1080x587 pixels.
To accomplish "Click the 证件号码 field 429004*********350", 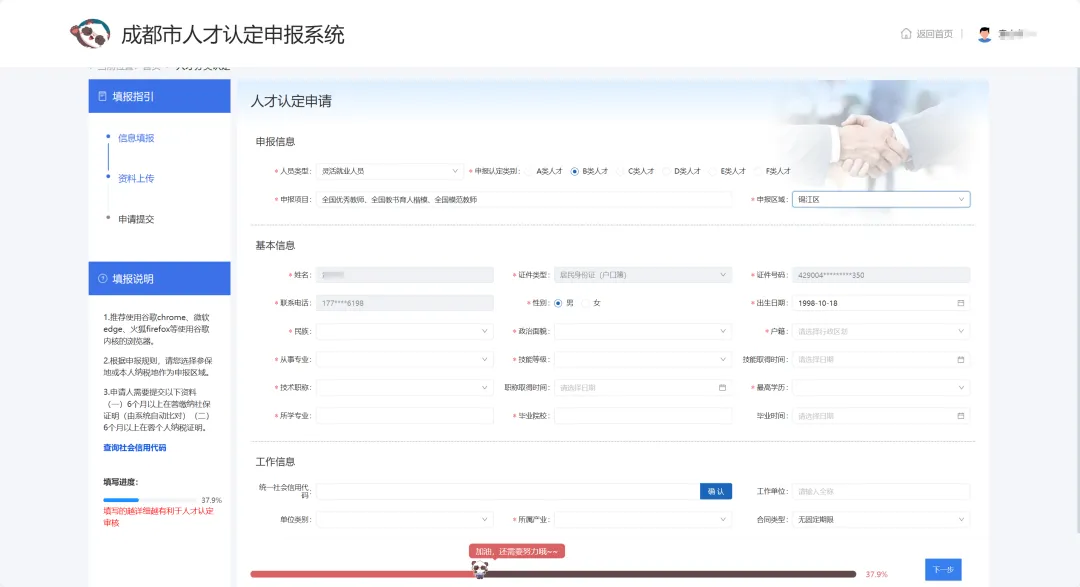I will point(881,275).
